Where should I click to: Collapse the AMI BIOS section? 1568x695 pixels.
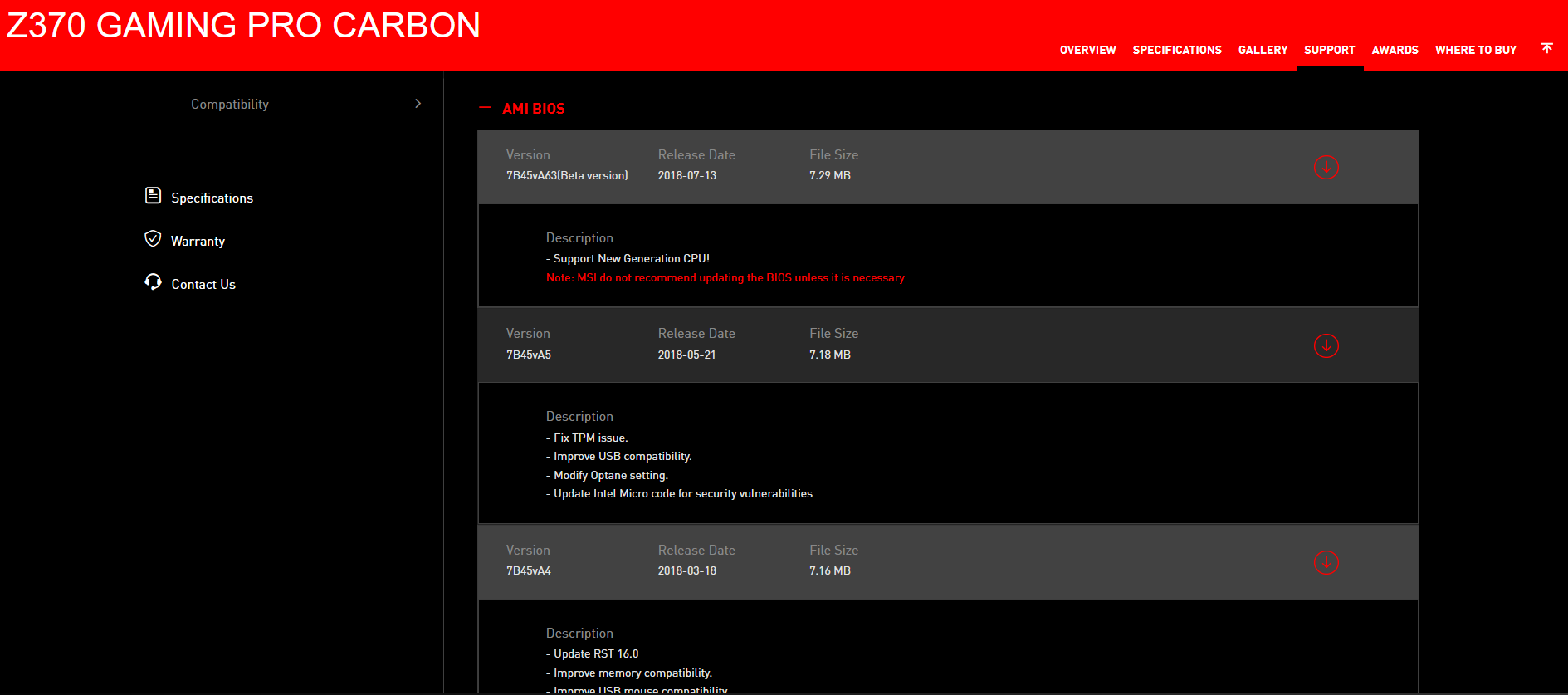486,108
